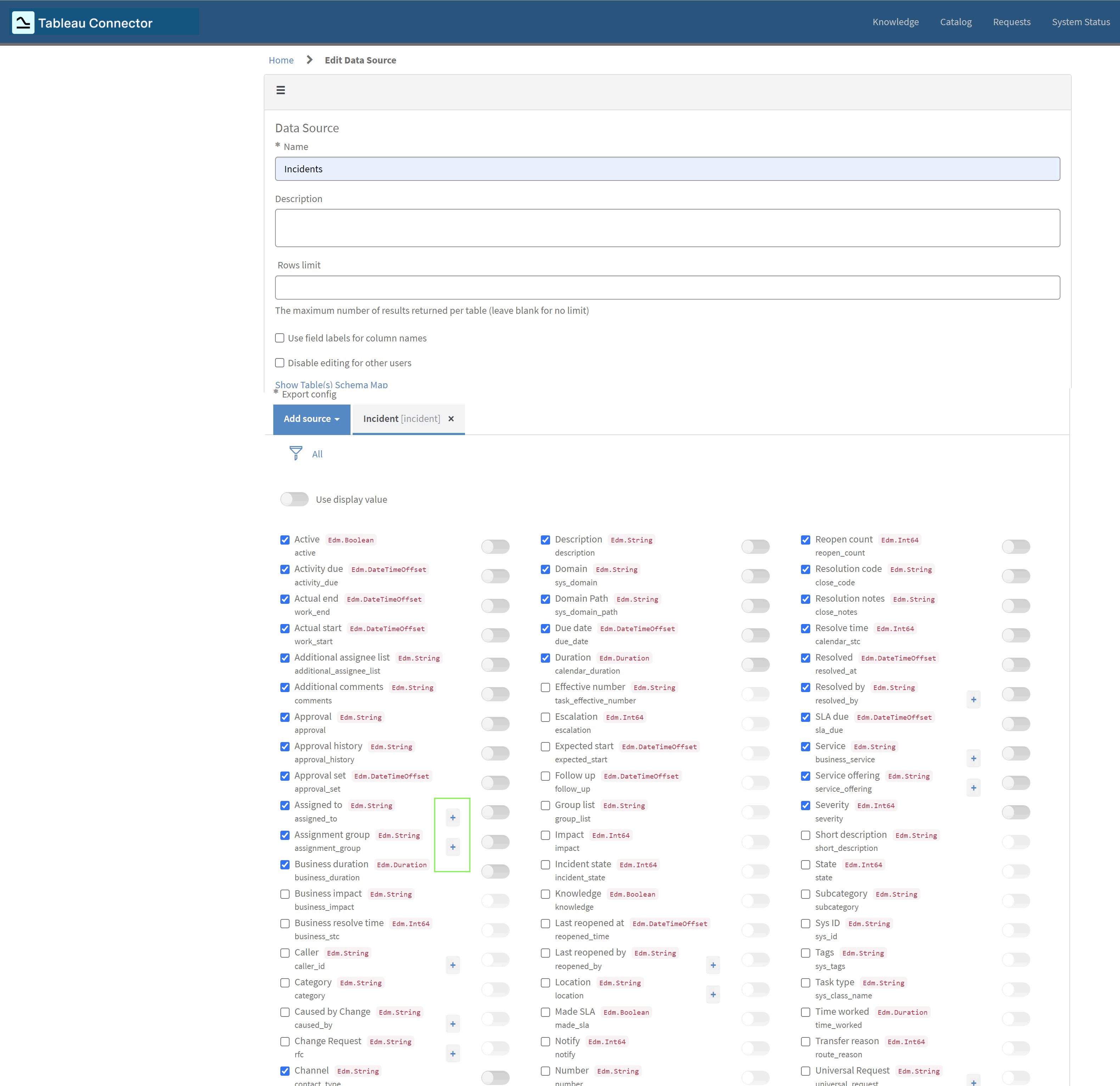The height and width of the screenshot is (1086, 1120).
Task: Open the Catalog menu item
Action: click(956, 22)
